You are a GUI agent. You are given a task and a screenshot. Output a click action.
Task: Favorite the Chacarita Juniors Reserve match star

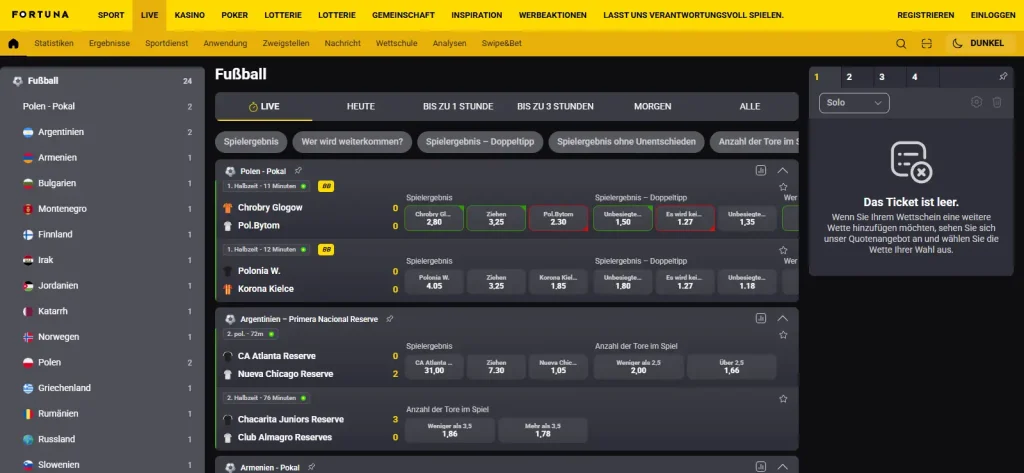783,399
